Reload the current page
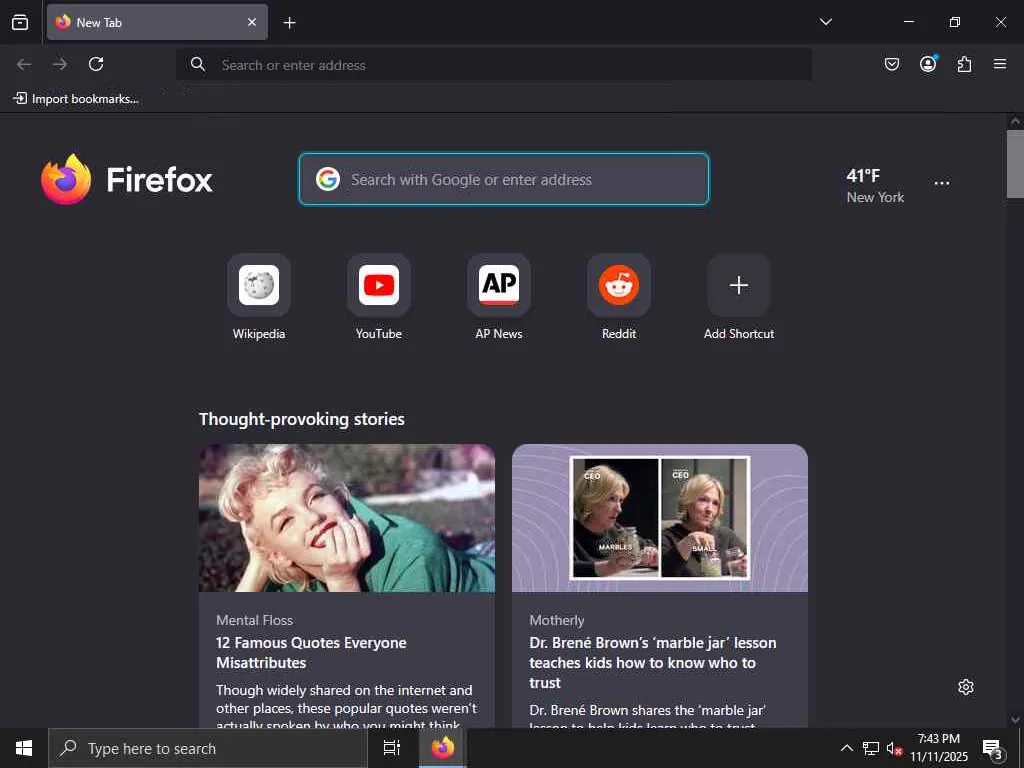The width and height of the screenshot is (1024, 768). click(x=96, y=64)
